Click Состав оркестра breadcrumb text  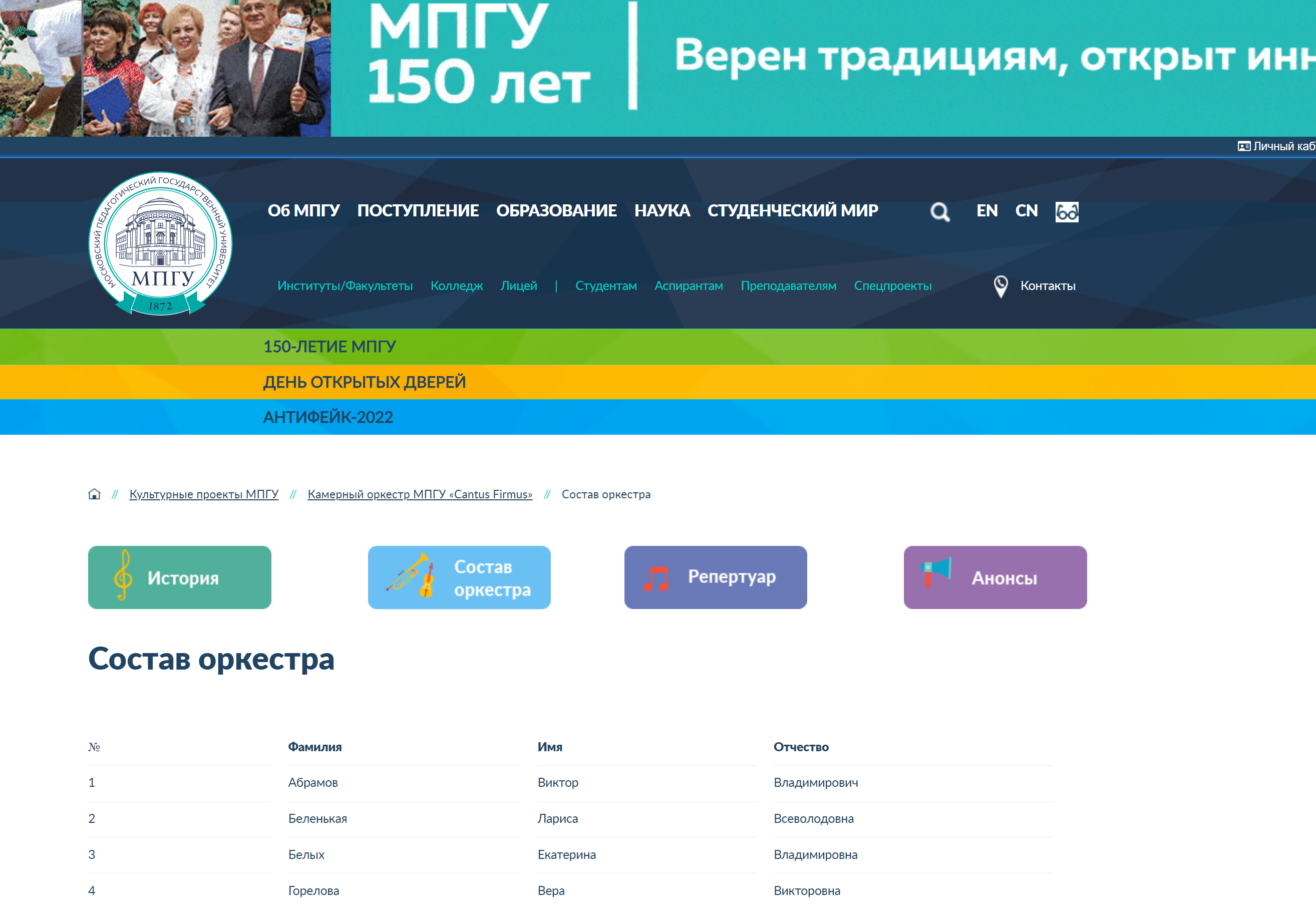(x=606, y=494)
